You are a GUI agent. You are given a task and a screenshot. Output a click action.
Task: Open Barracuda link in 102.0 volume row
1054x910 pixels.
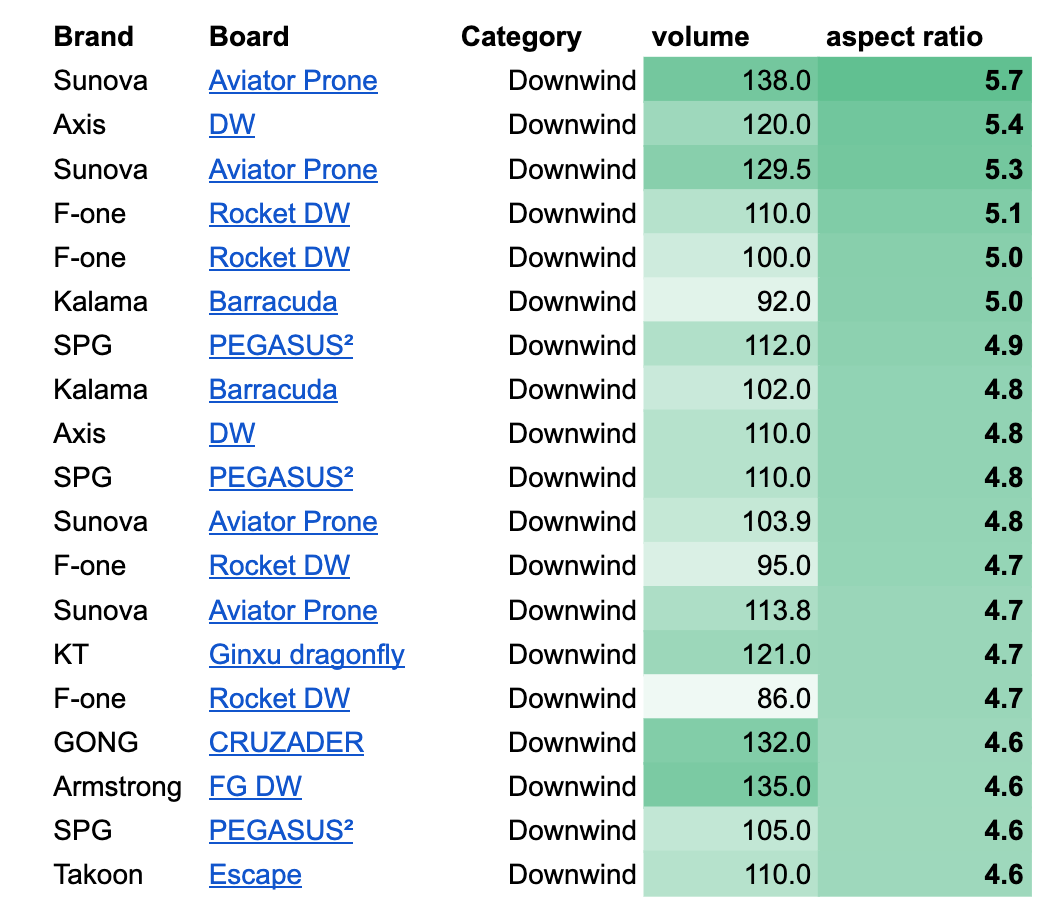(x=273, y=390)
